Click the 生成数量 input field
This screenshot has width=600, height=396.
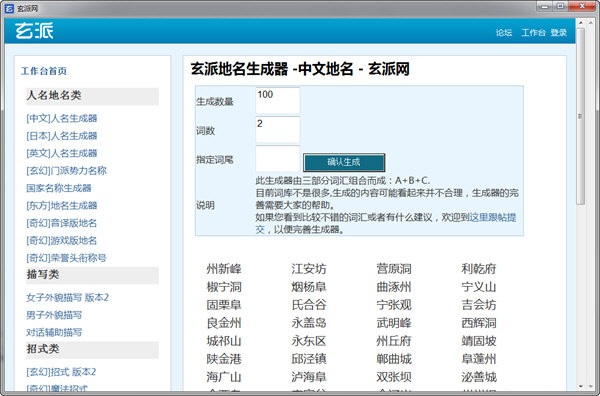[278, 101]
